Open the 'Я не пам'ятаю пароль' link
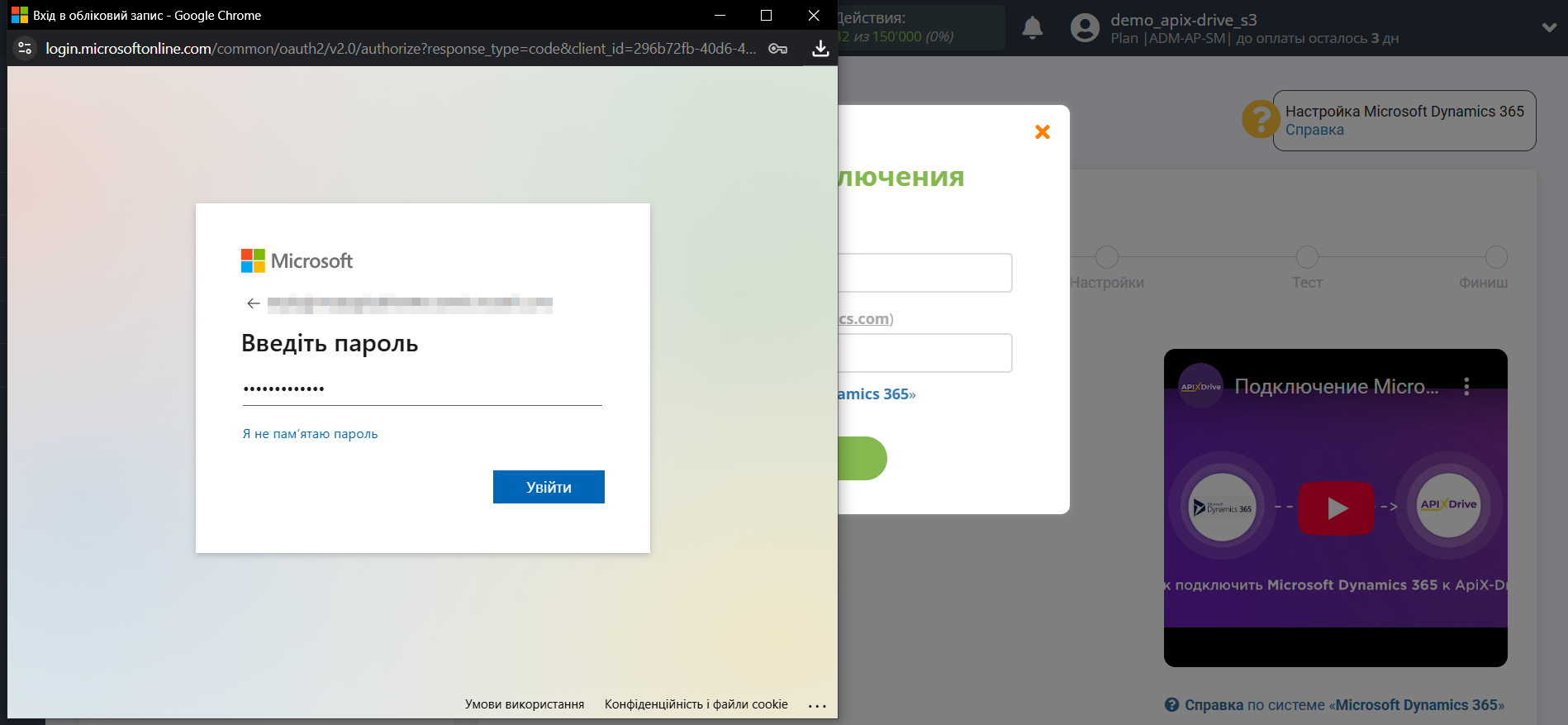Image resolution: width=1568 pixels, height=725 pixels. [x=310, y=434]
